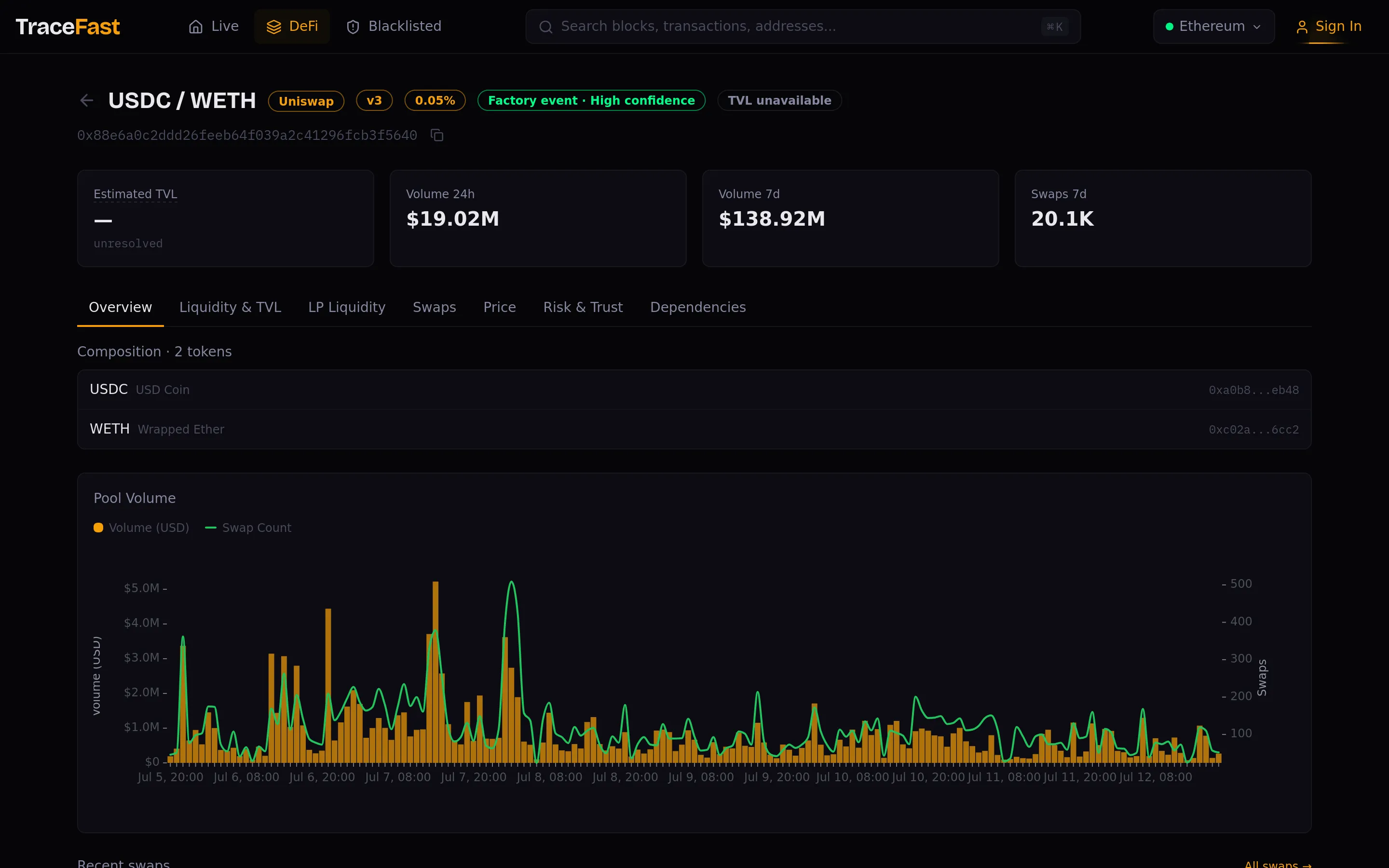Screen dimensions: 1389x868
Task: Go back using the left arrow
Action: (87, 100)
